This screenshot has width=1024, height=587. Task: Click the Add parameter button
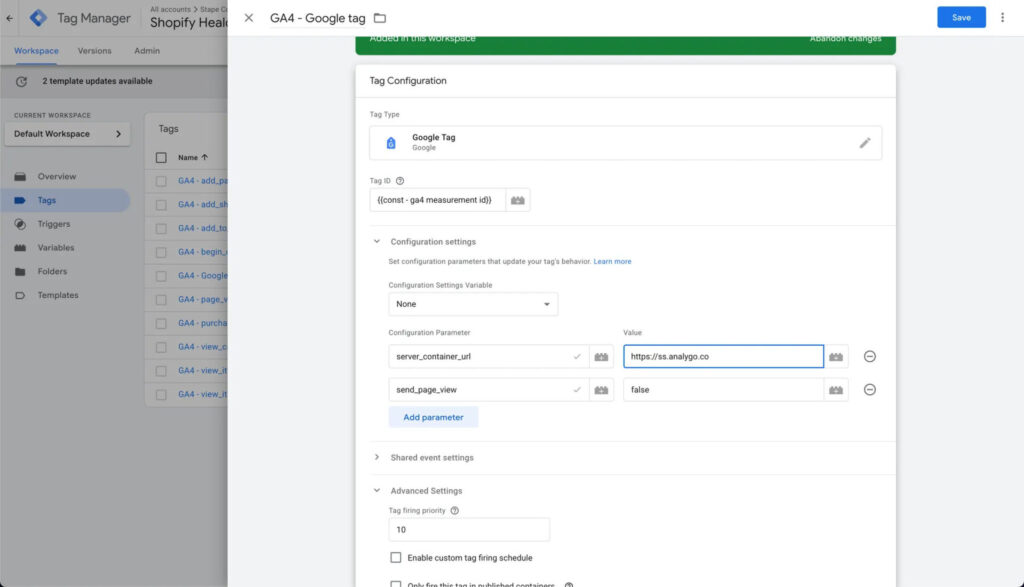(x=433, y=417)
